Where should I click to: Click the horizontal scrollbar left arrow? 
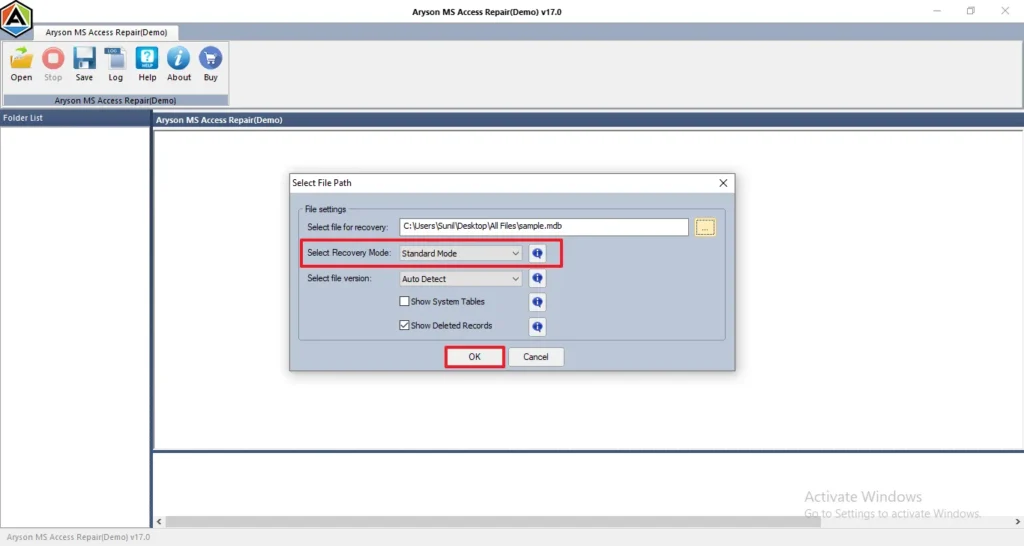(159, 521)
